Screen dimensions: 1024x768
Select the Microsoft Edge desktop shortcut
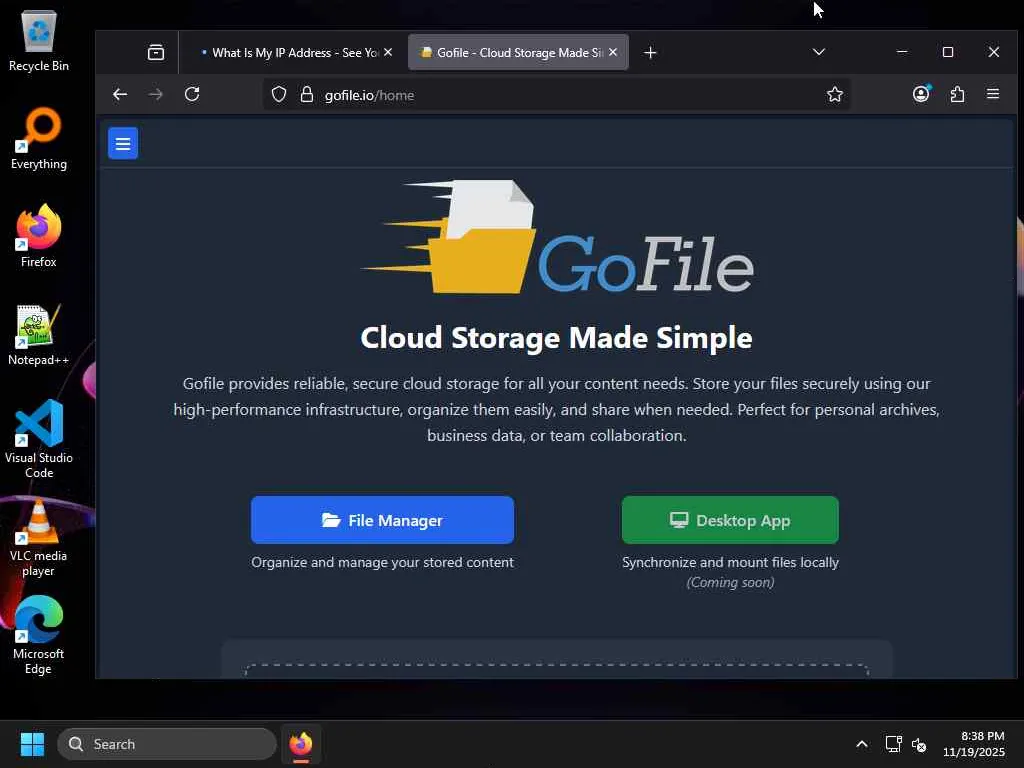(39, 635)
